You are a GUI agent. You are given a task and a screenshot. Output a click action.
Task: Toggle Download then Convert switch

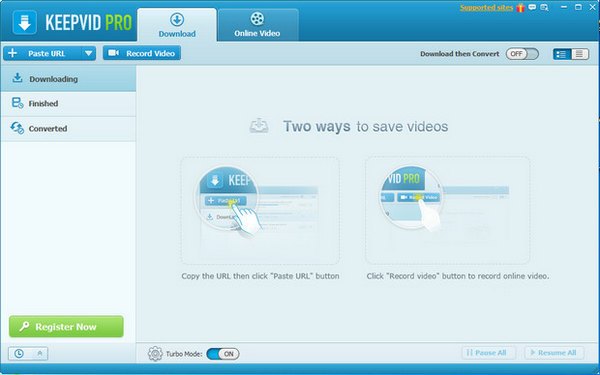pyautogui.click(x=522, y=54)
